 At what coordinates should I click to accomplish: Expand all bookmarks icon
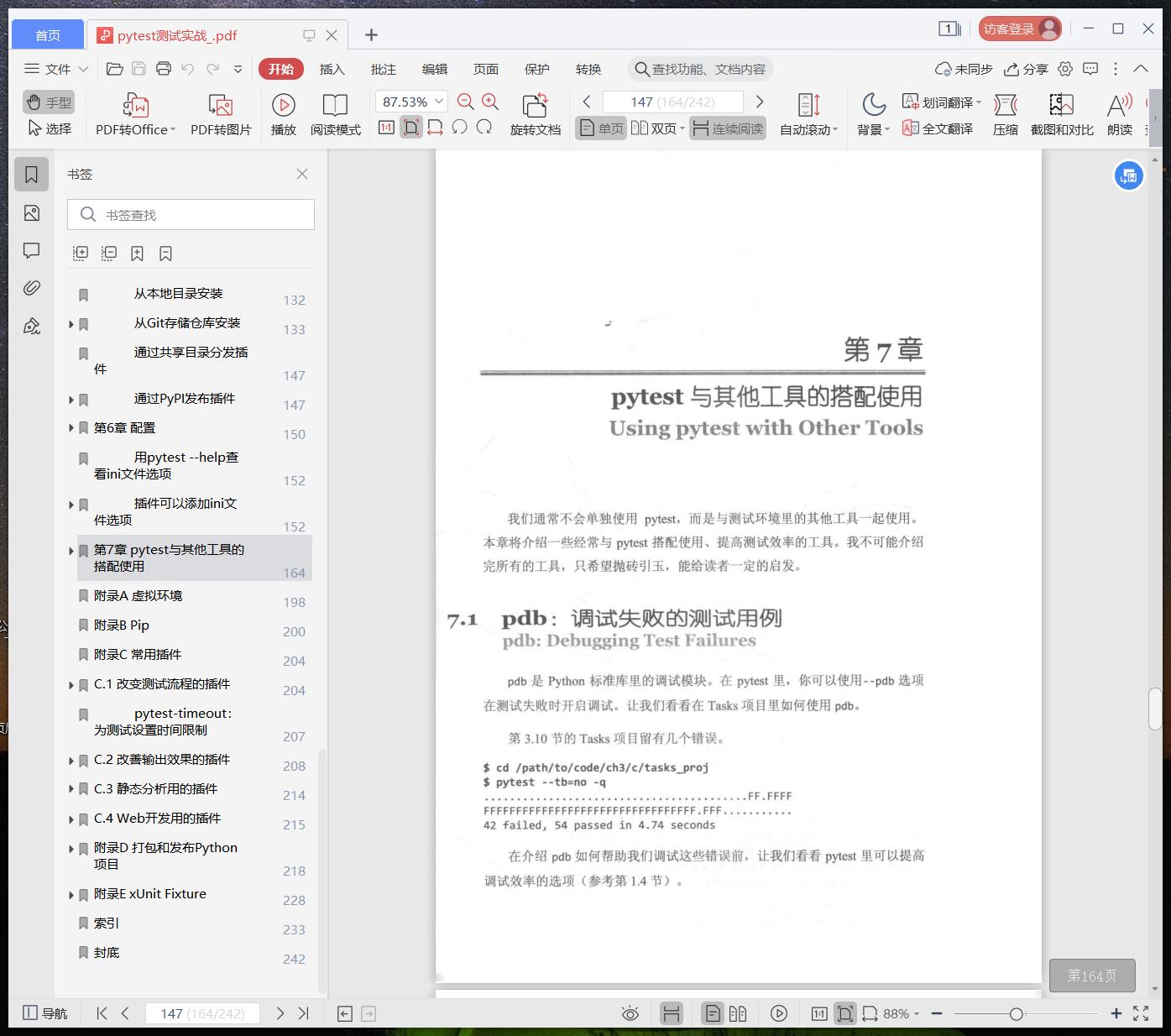(x=81, y=253)
